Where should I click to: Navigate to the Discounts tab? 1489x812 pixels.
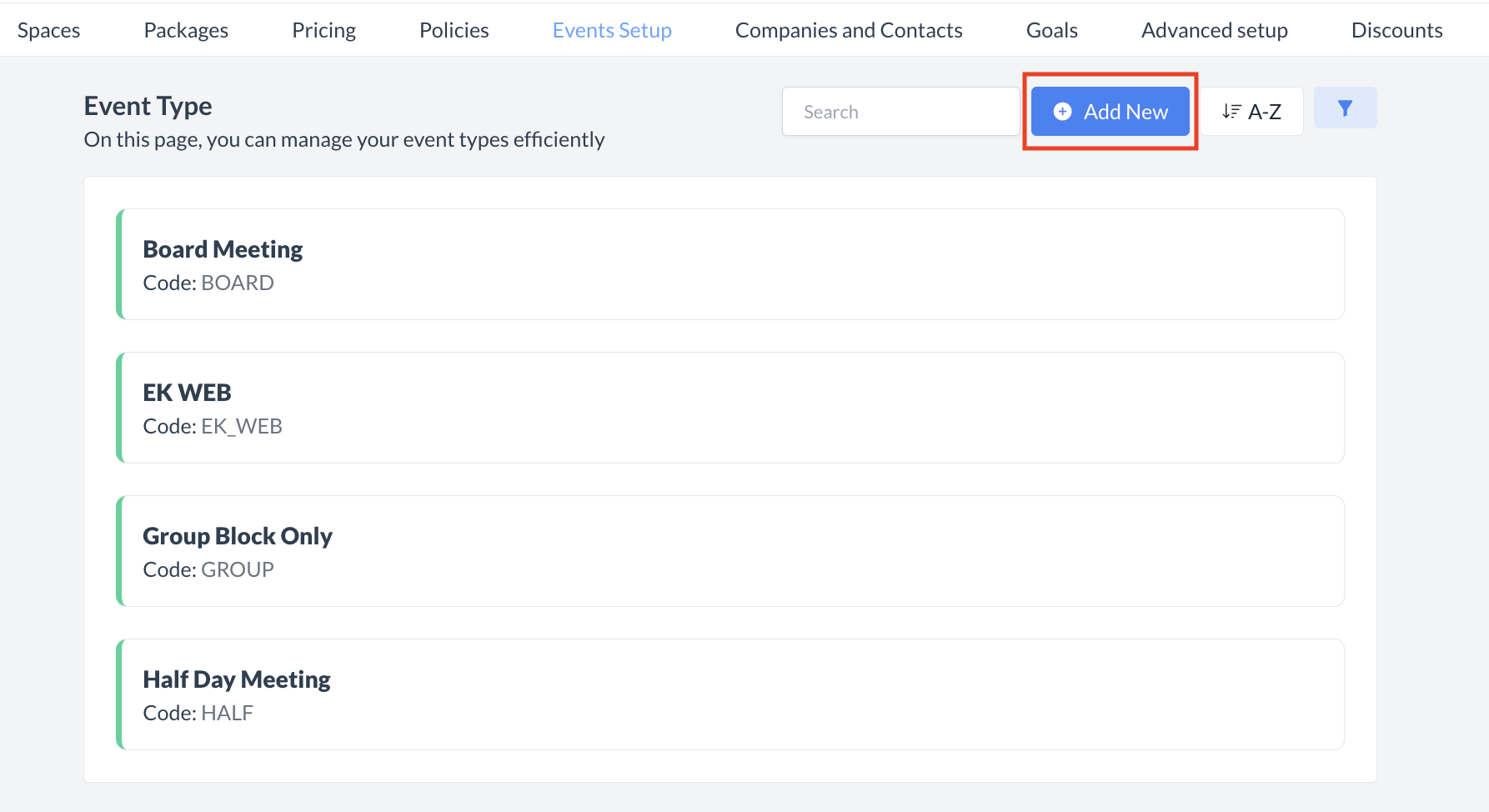pyautogui.click(x=1396, y=29)
